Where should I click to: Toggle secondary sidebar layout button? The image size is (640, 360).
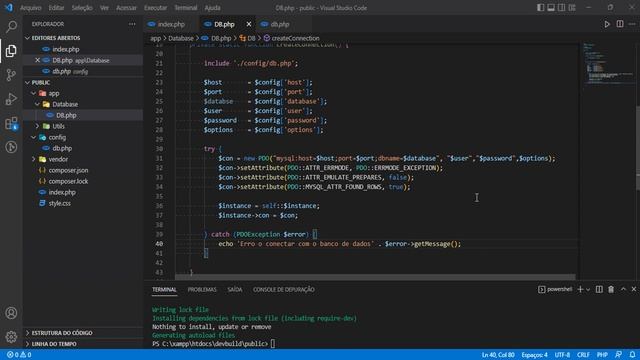click(x=562, y=8)
